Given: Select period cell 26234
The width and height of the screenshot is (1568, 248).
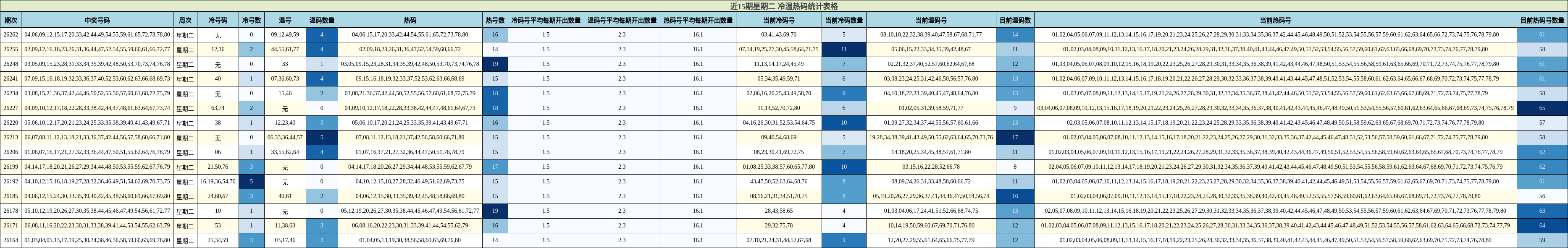Looking at the screenshot, I should (11, 93).
